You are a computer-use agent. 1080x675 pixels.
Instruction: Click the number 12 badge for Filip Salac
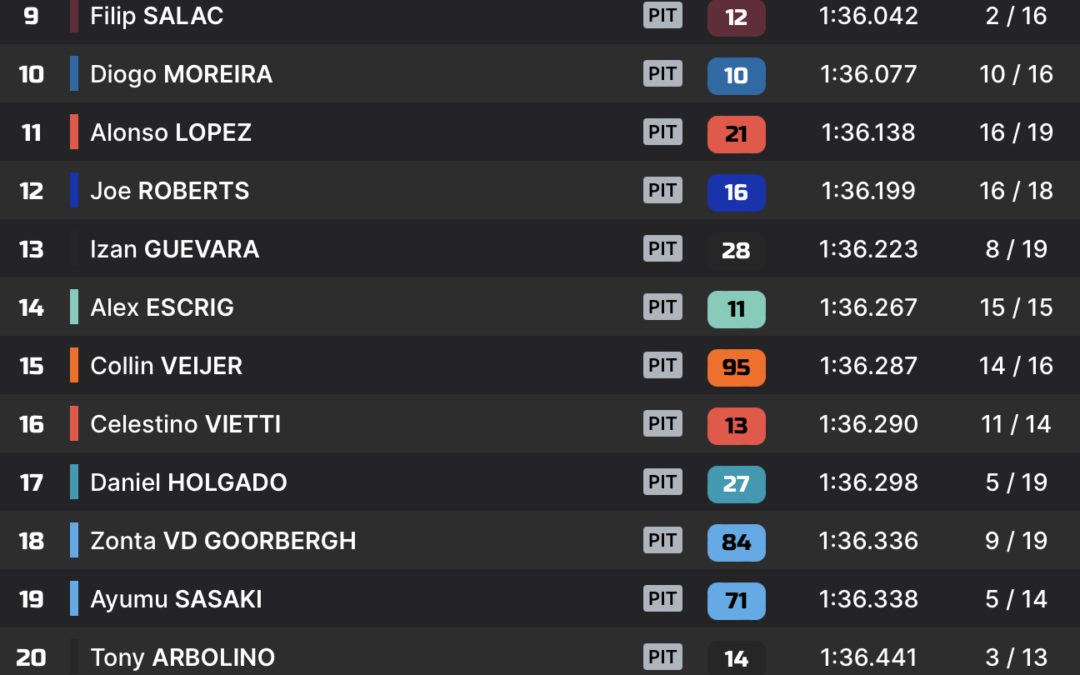coord(736,17)
